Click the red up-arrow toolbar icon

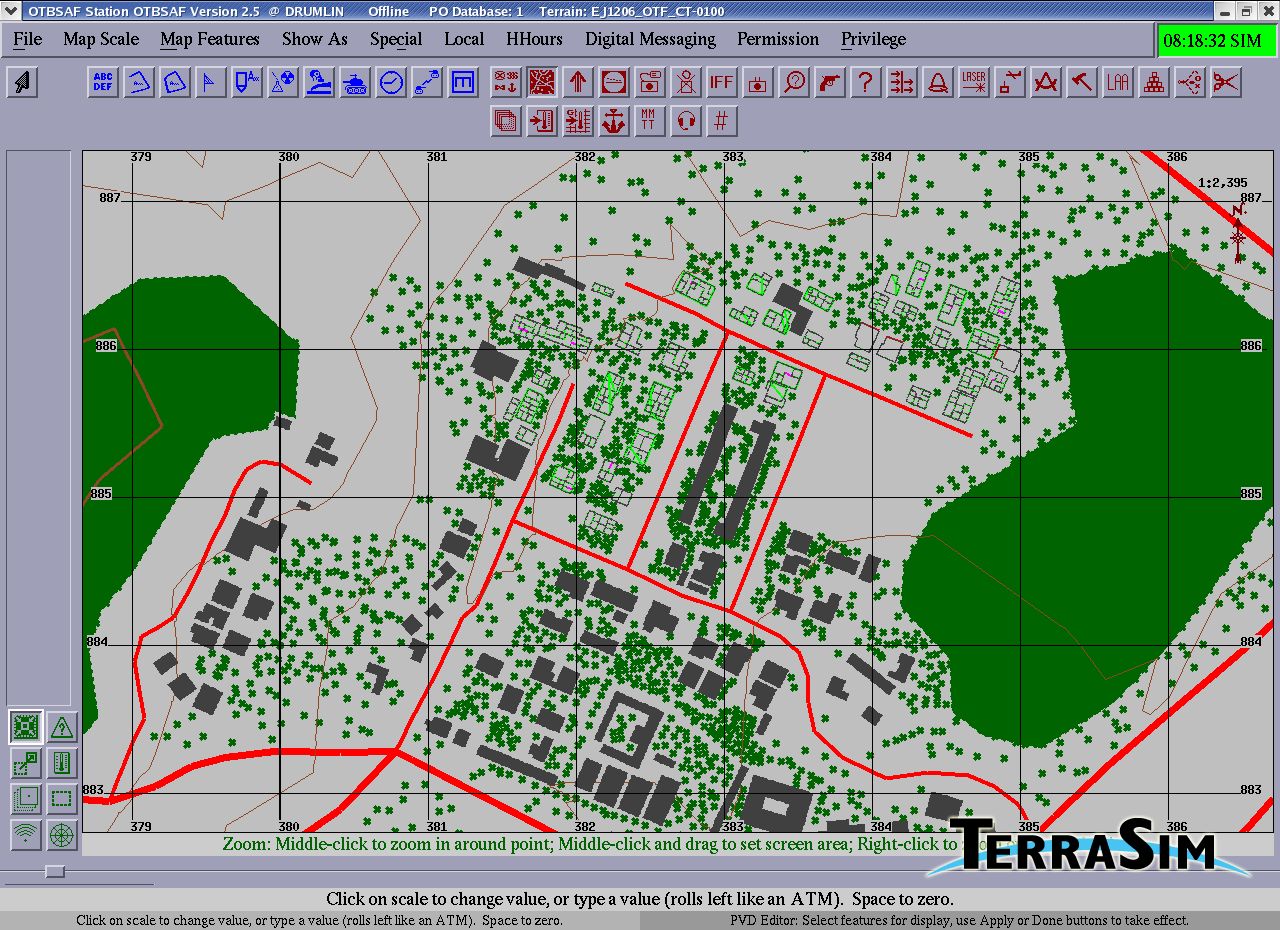coord(578,82)
